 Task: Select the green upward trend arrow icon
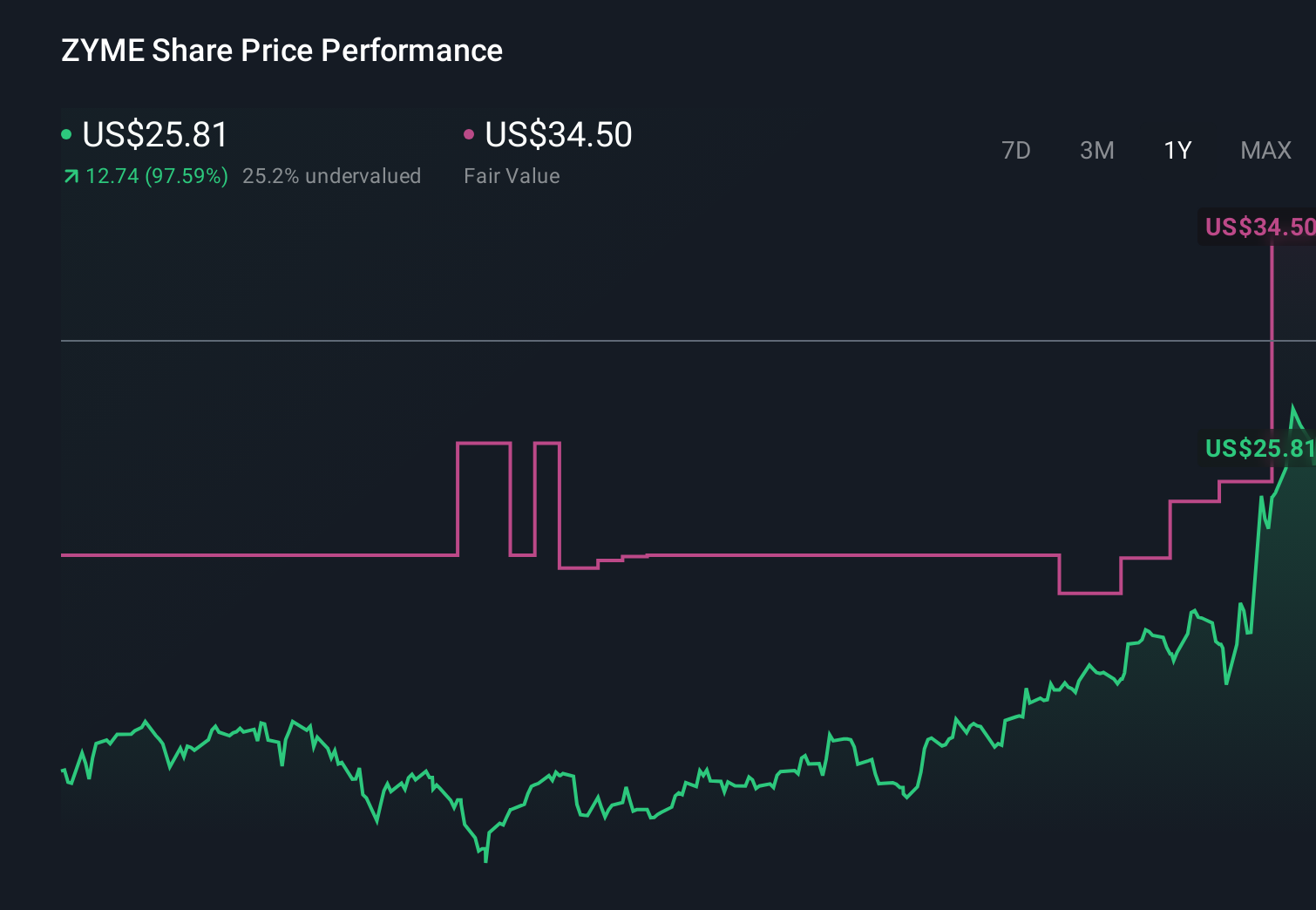pyautogui.click(x=70, y=175)
